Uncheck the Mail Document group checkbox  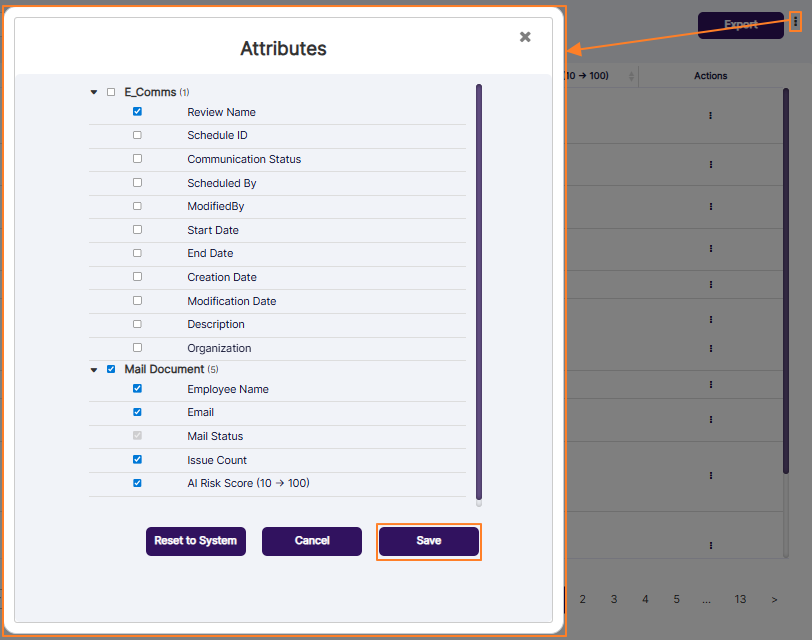pos(111,368)
